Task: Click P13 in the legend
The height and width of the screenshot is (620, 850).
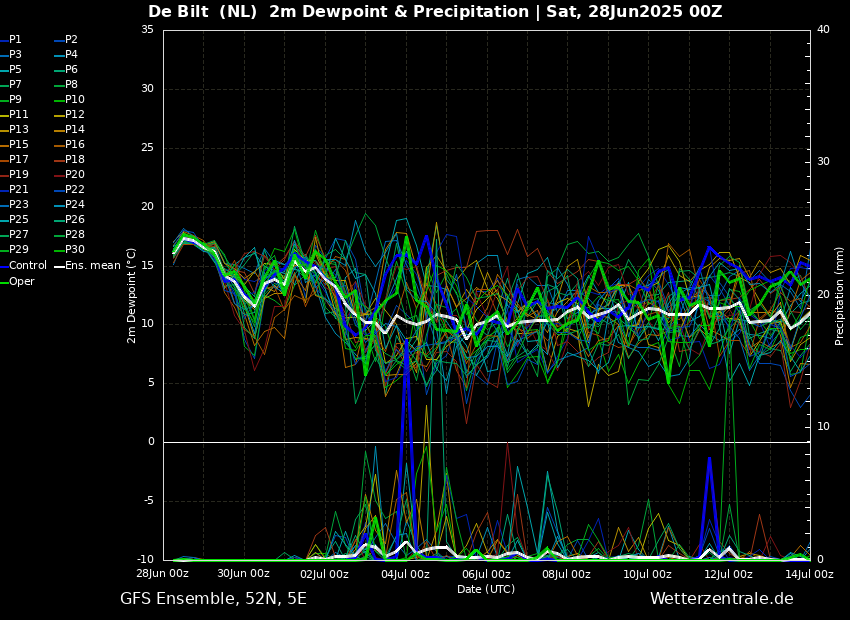Action: [x=14, y=130]
